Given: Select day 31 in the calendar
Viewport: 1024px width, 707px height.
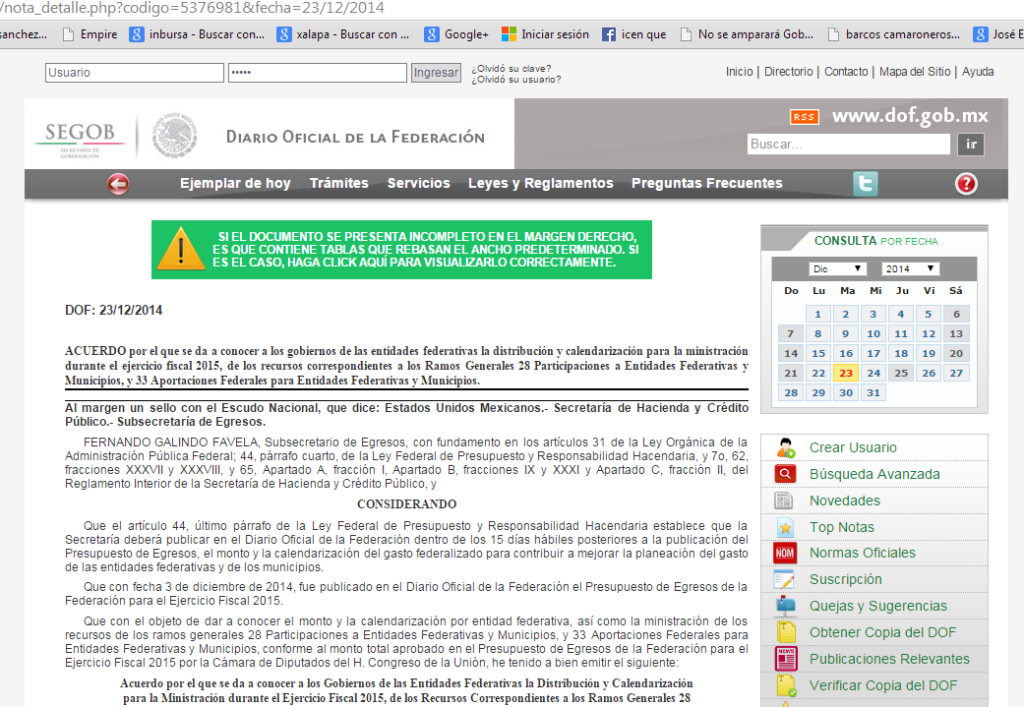Looking at the screenshot, I should click(873, 392).
